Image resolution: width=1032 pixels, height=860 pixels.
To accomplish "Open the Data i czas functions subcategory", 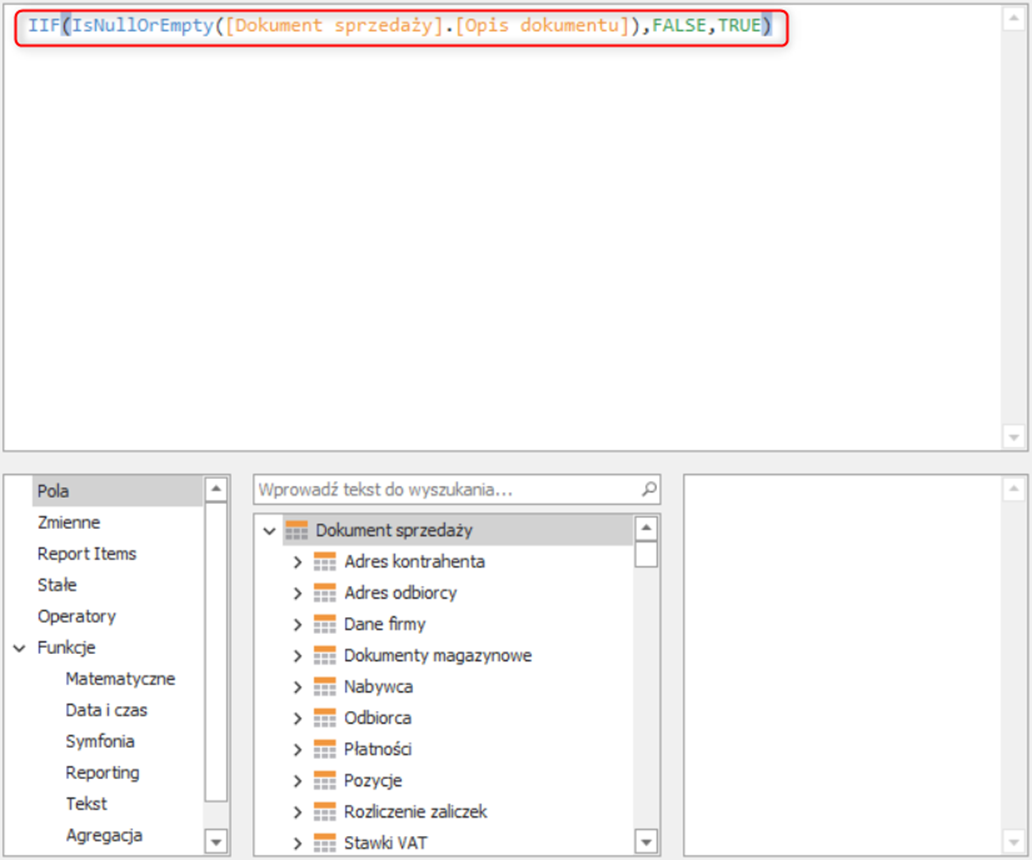I will tap(106, 710).
